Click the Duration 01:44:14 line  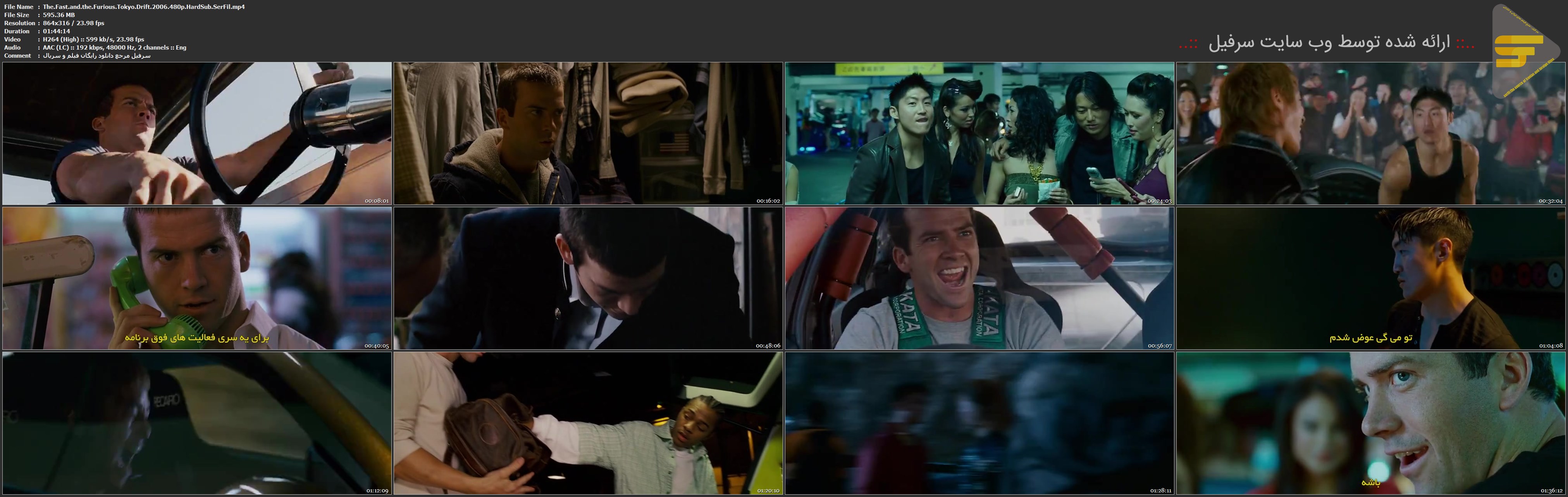(x=56, y=31)
